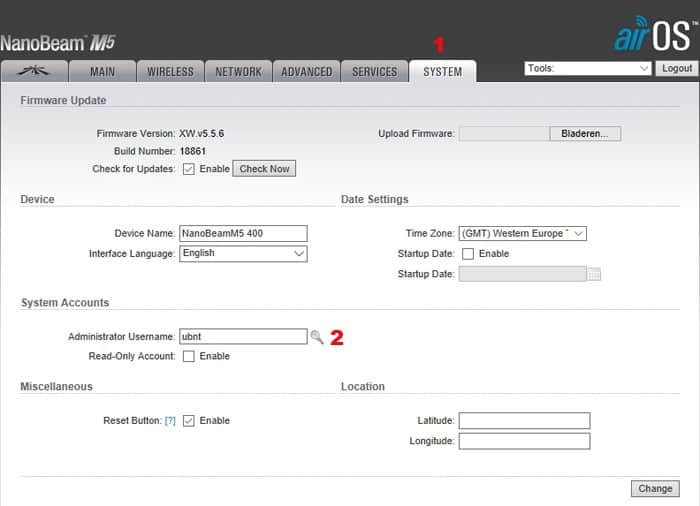The height and width of the screenshot is (506, 700).
Task: Click the Latitude input field
Action: pyautogui.click(x=525, y=420)
